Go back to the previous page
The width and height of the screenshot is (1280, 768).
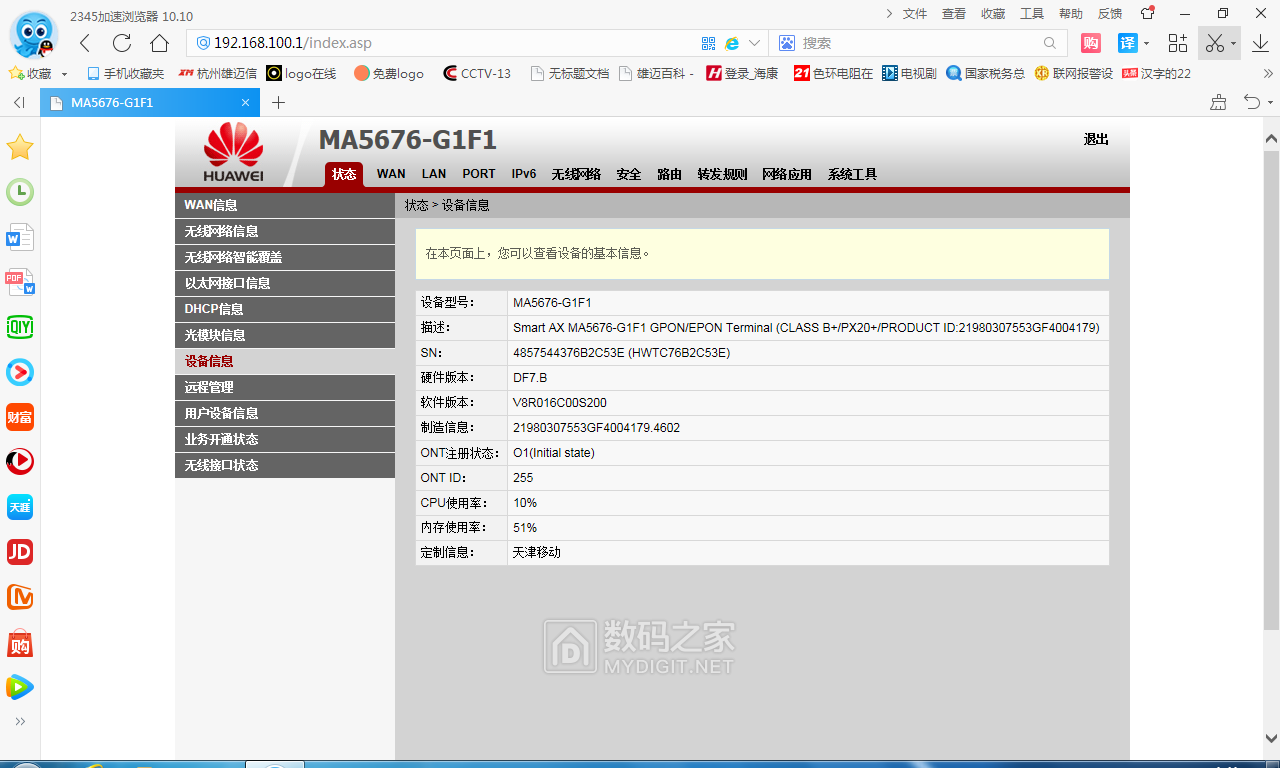pos(85,43)
